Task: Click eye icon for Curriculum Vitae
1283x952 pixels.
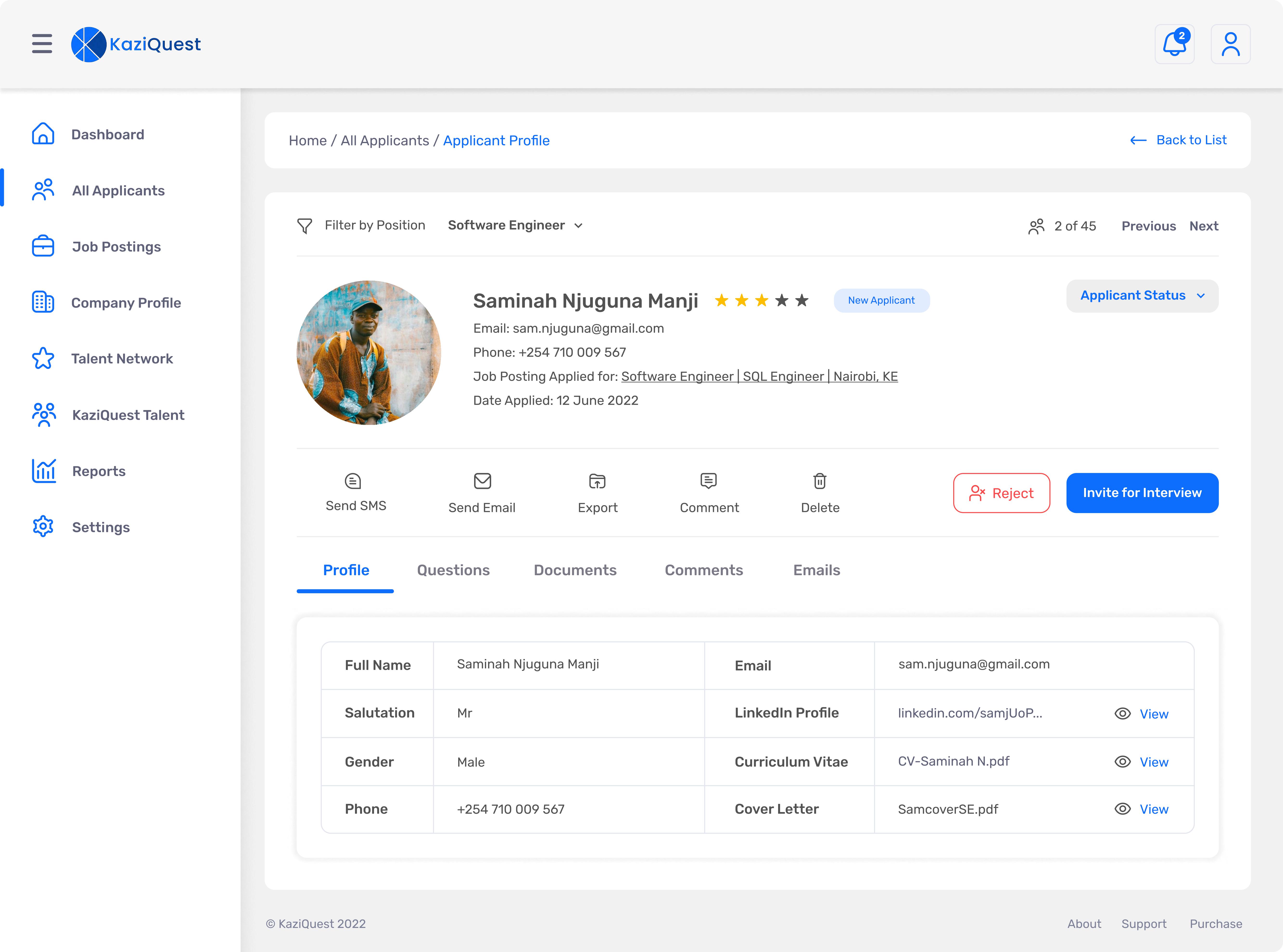Action: click(x=1122, y=761)
